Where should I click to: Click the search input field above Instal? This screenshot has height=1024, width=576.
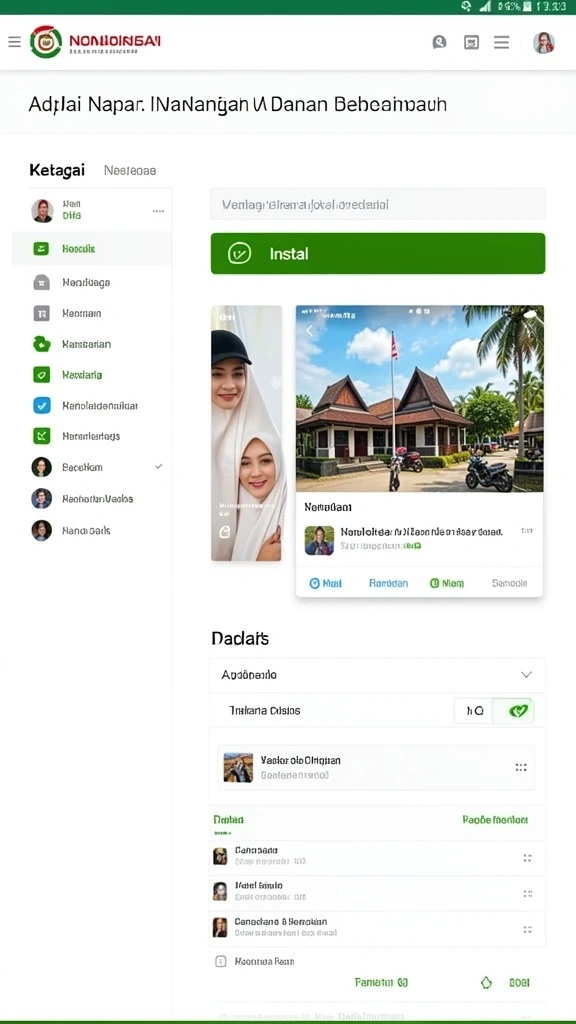[x=377, y=204]
